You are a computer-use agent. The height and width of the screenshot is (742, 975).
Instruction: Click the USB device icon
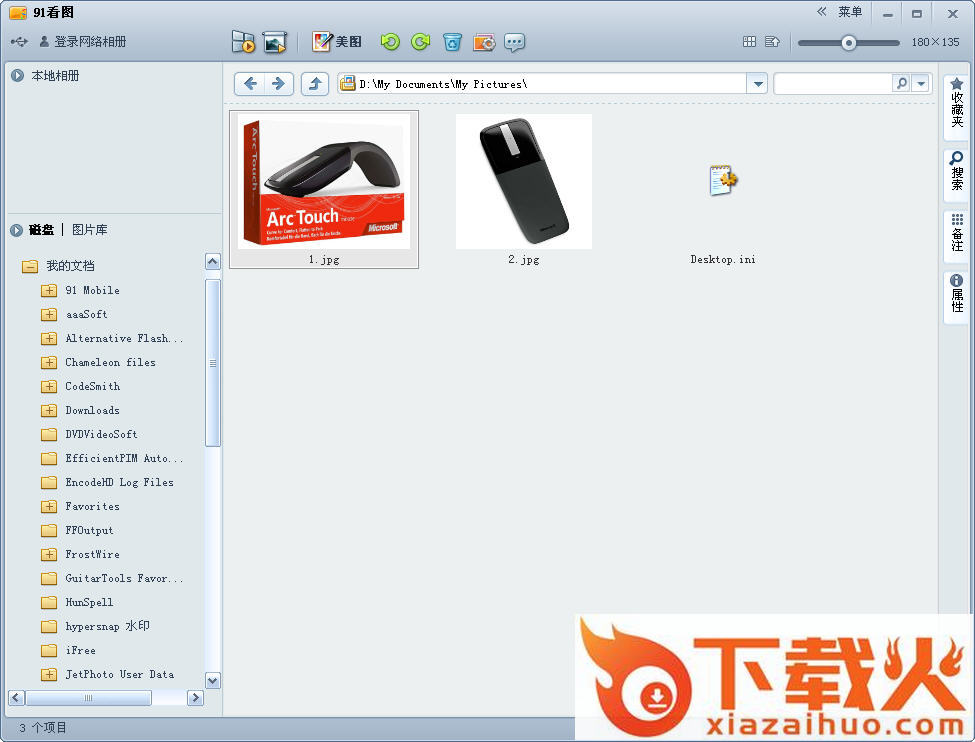(19, 42)
